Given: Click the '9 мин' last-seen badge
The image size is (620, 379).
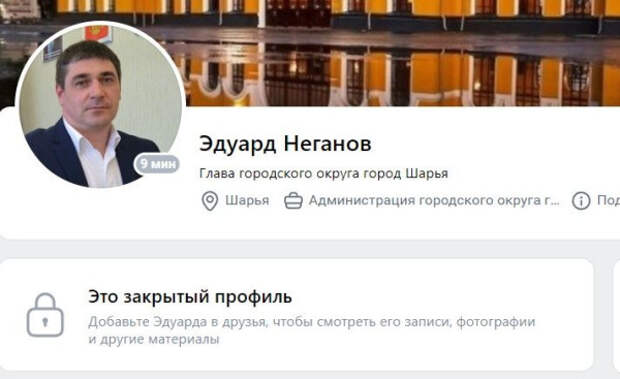Looking at the screenshot, I should tap(157, 164).
